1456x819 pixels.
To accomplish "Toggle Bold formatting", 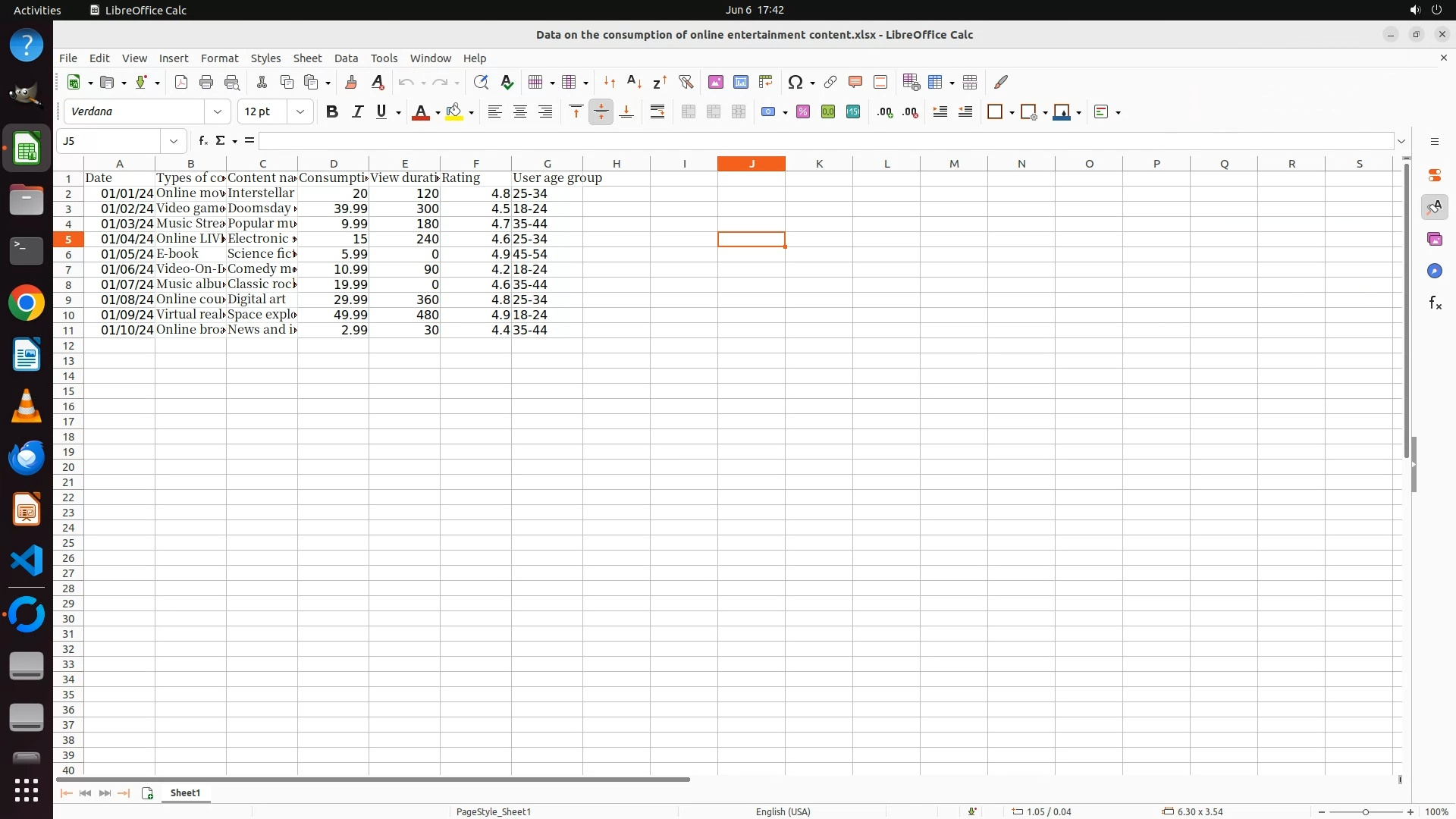I will pyautogui.click(x=331, y=111).
